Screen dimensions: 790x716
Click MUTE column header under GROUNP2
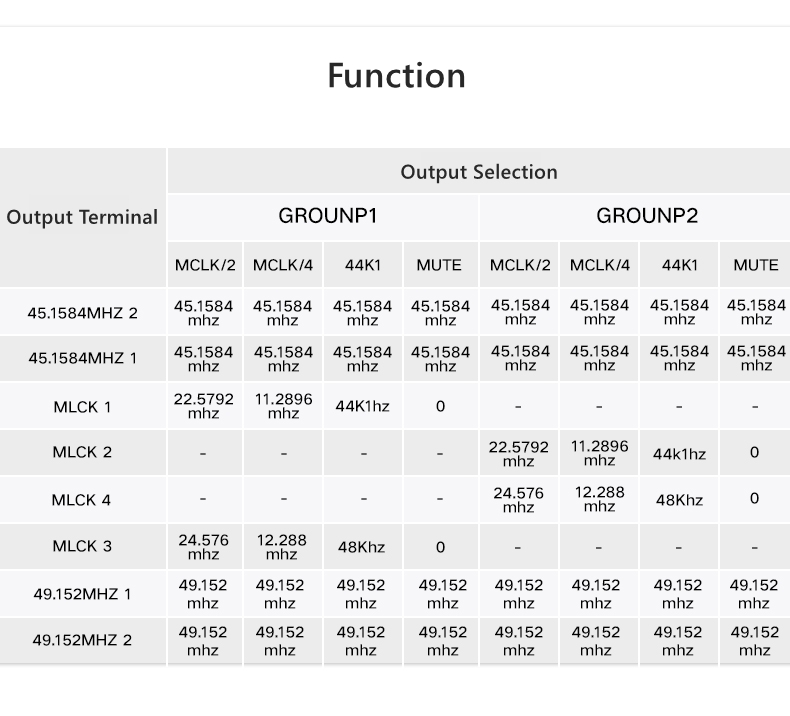coord(755,265)
